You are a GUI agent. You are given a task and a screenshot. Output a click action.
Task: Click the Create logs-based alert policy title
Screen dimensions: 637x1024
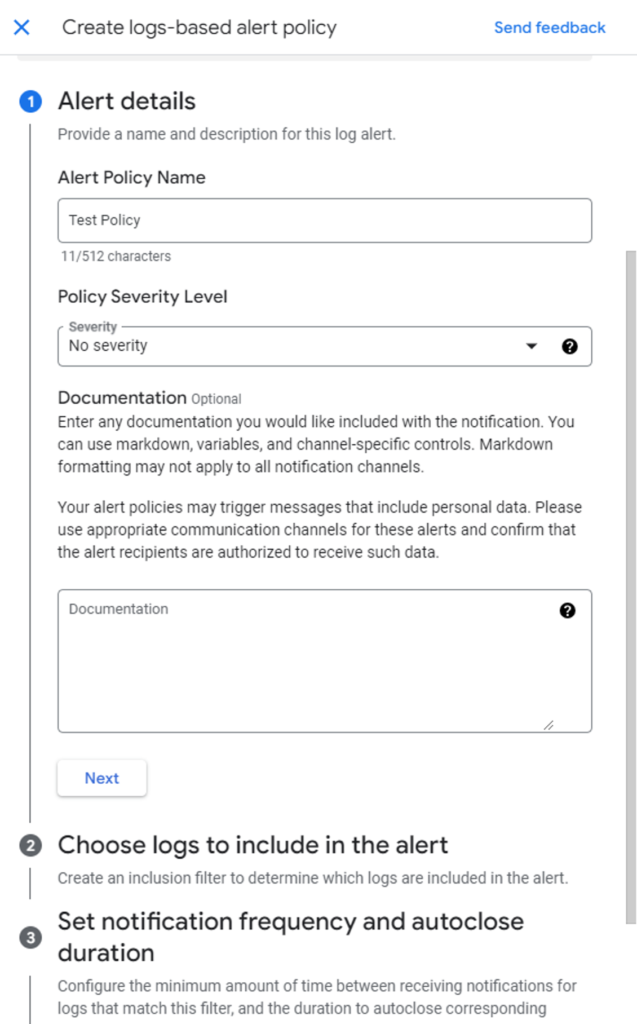click(x=199, y=28)
